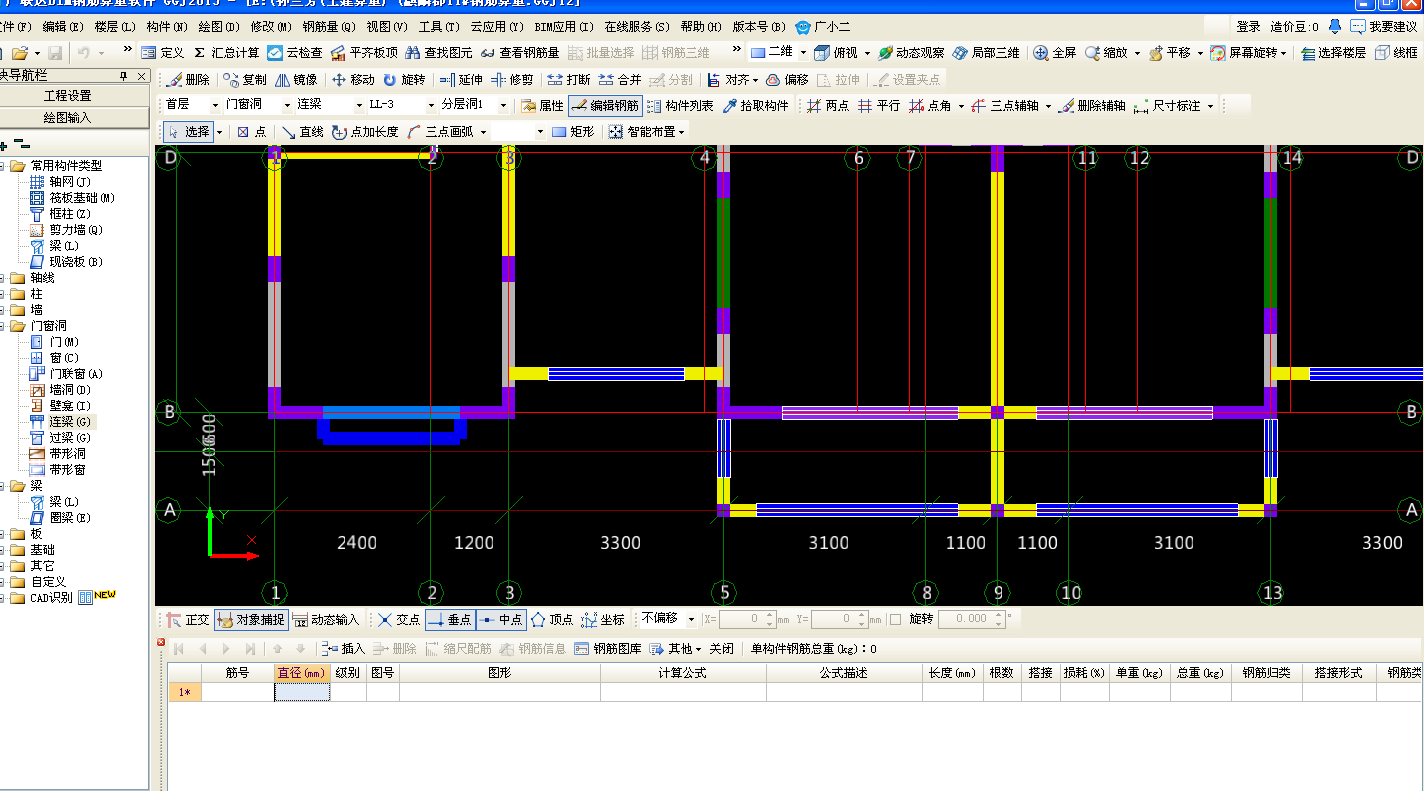The height and width of the screenshot is (791, 1424).
Task: Toggle 编辑钢筋 edit rebar mode
Action: coord(605,105)
